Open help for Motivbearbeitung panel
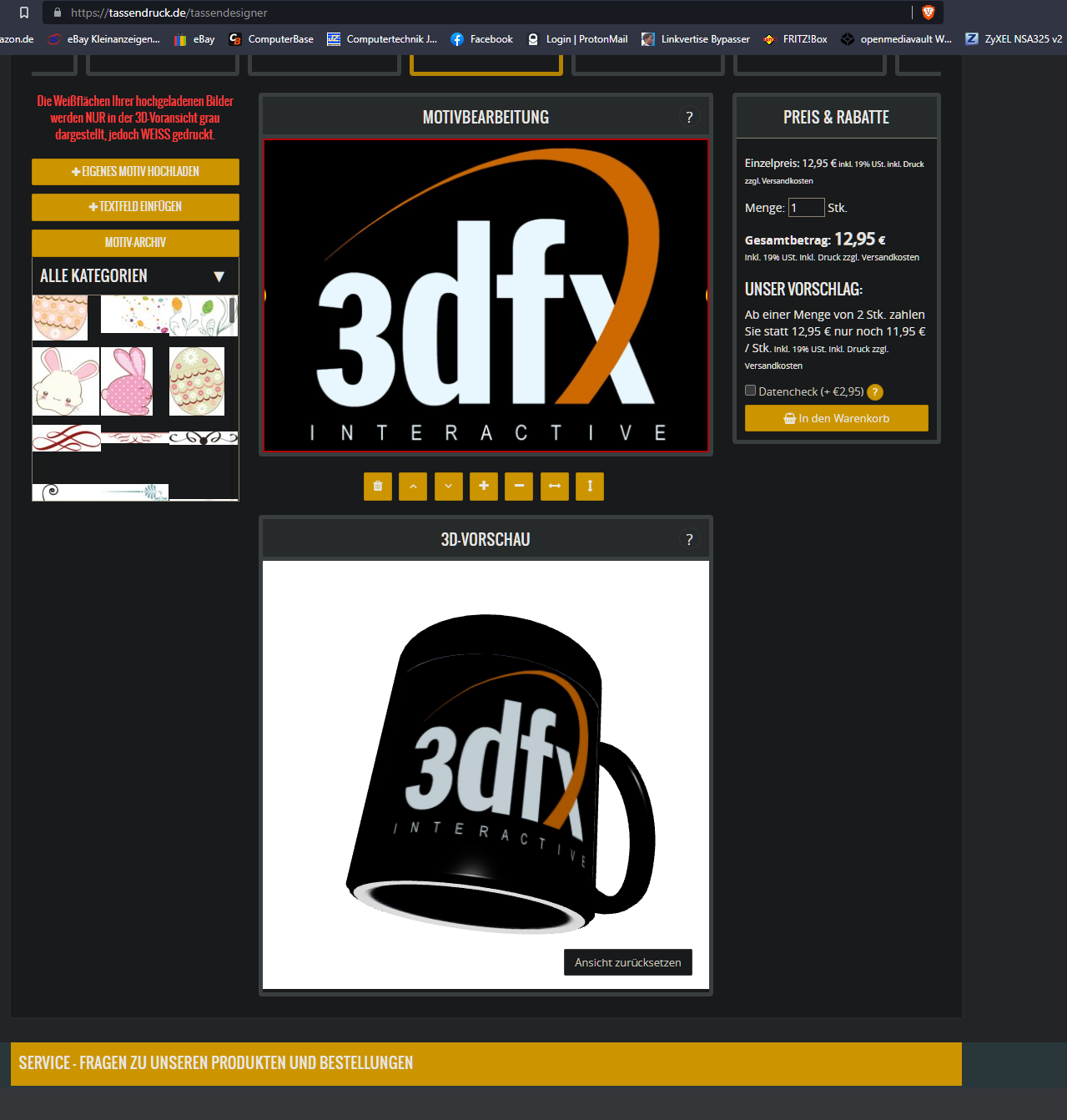This screenshot has height=1120, width=1067. coord(689,118)
